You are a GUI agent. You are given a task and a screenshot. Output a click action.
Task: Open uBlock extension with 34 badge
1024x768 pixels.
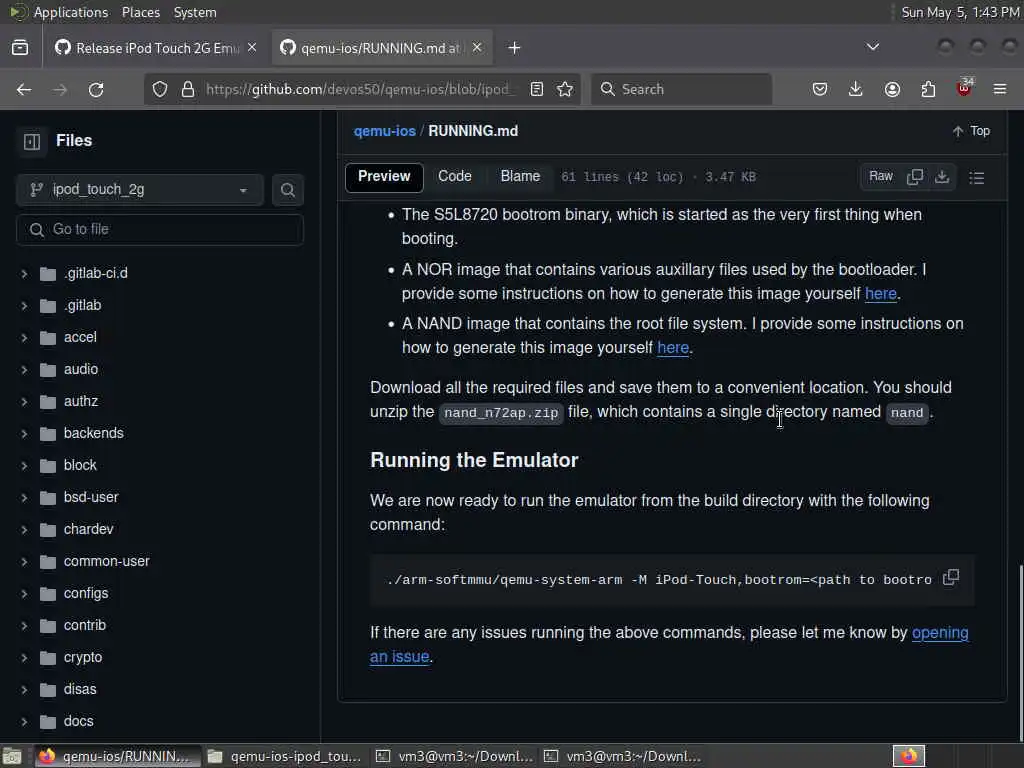click(965, 88)
